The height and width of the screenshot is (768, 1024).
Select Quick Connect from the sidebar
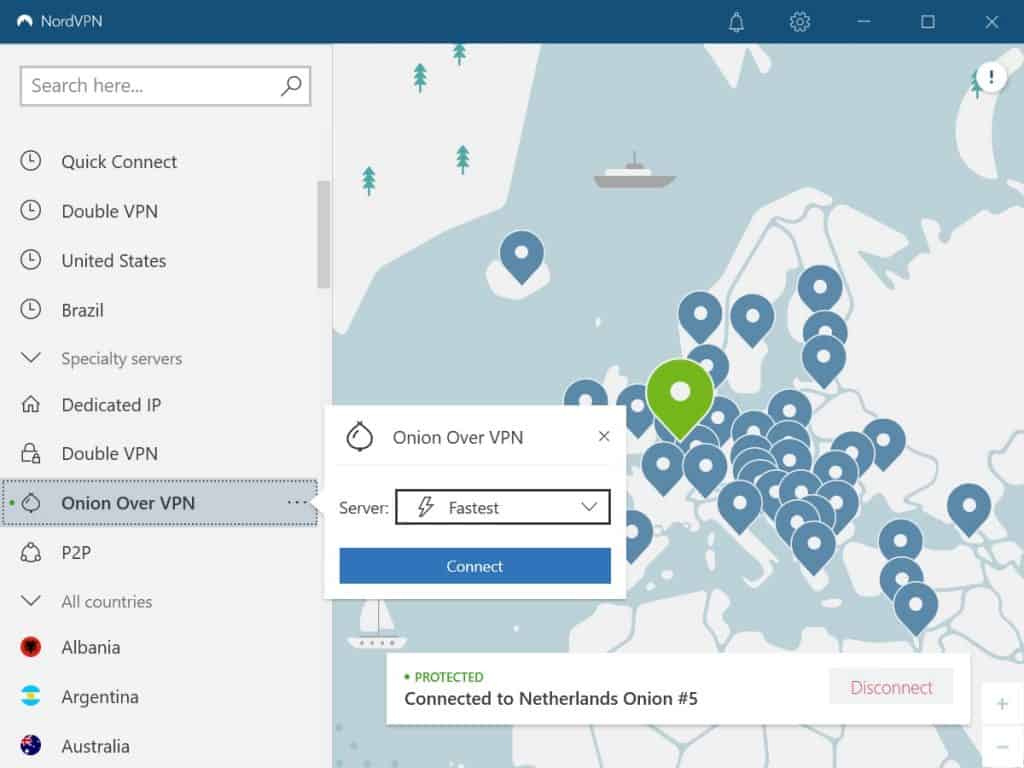119,162
